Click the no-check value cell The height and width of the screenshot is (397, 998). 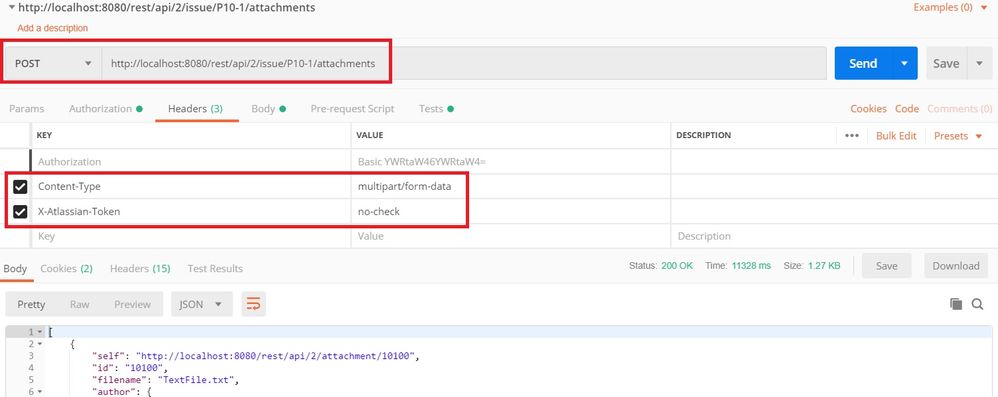[x=510, y=211]
